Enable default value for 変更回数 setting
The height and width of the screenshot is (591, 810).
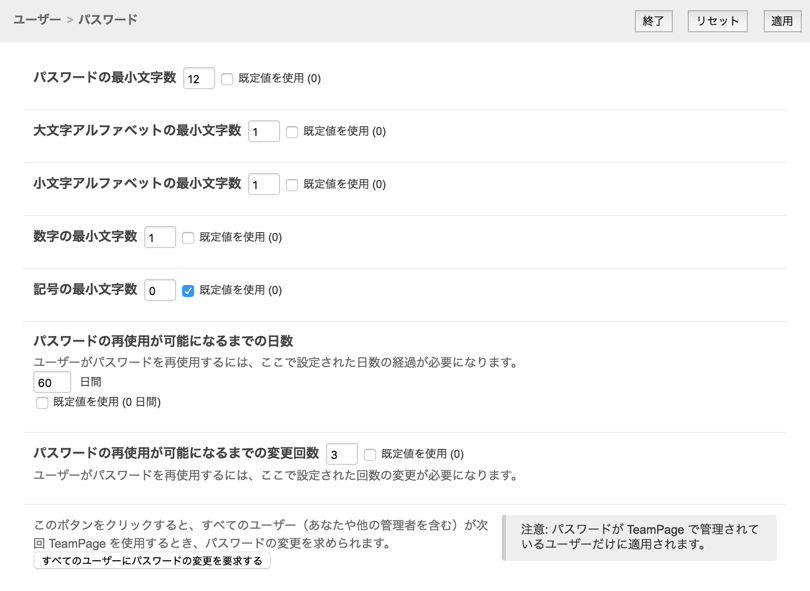370,454
